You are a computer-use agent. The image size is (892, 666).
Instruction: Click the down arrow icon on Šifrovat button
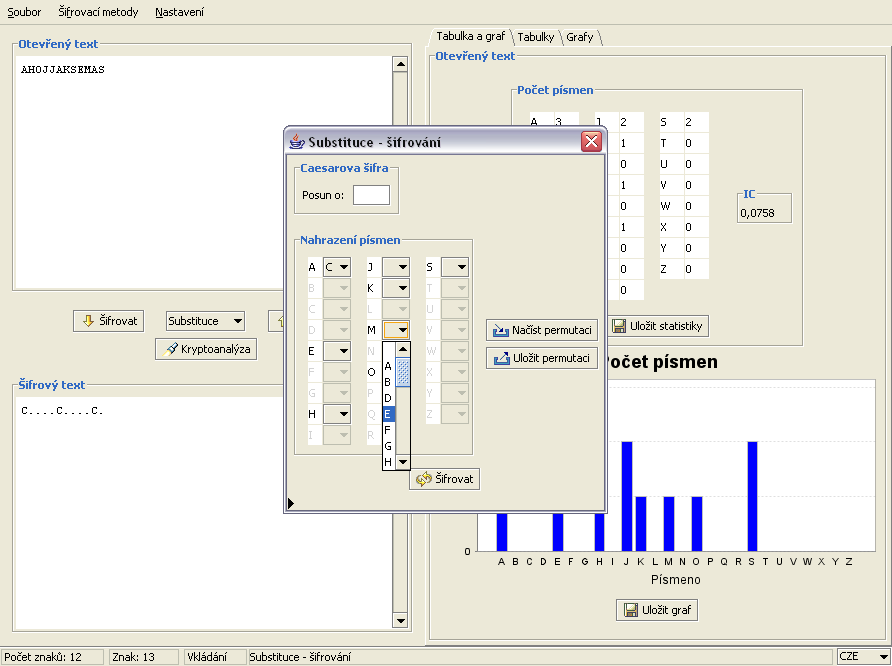coord(88,321)
